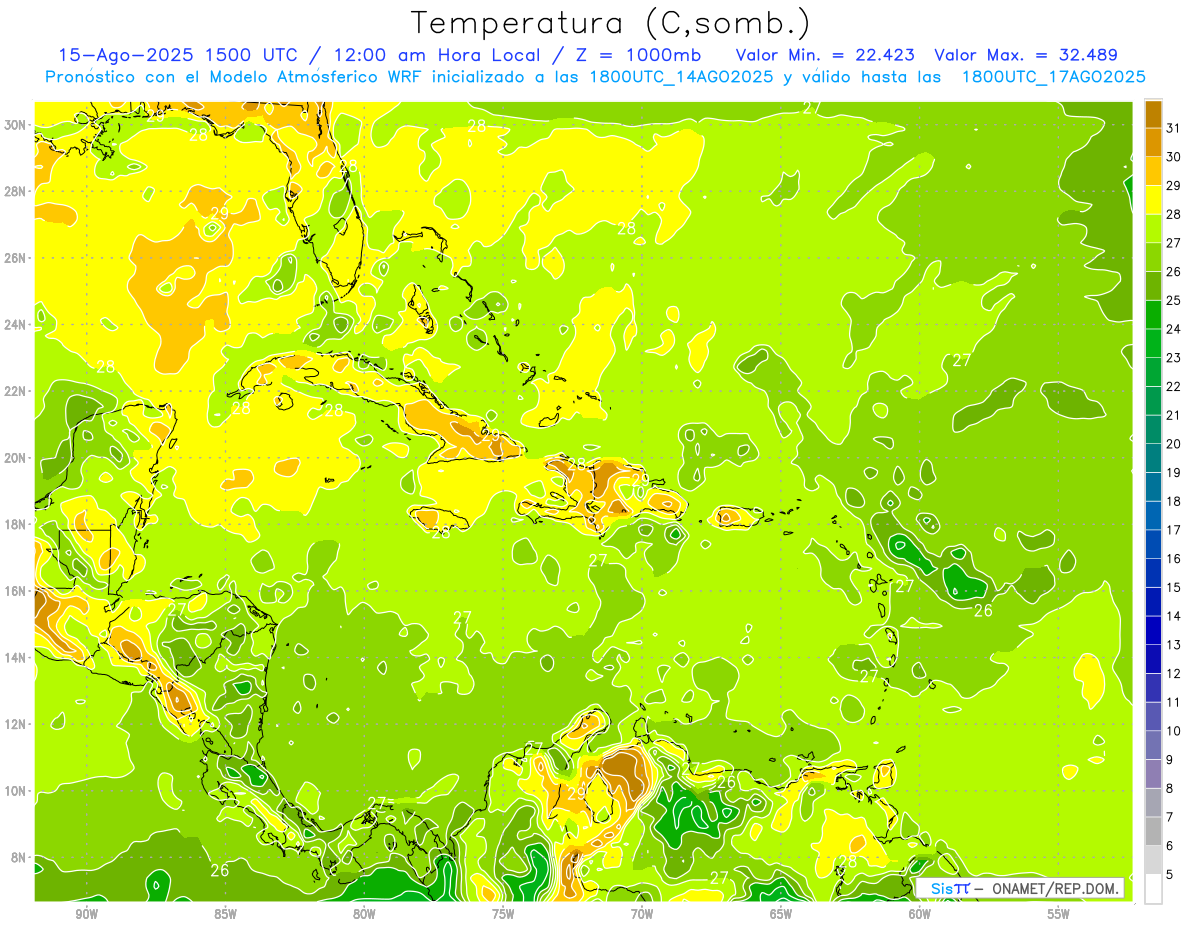The width and height of the screenshot is (1200, 927).
Task: Click the color scale value 11
Action: (1173, 702)
